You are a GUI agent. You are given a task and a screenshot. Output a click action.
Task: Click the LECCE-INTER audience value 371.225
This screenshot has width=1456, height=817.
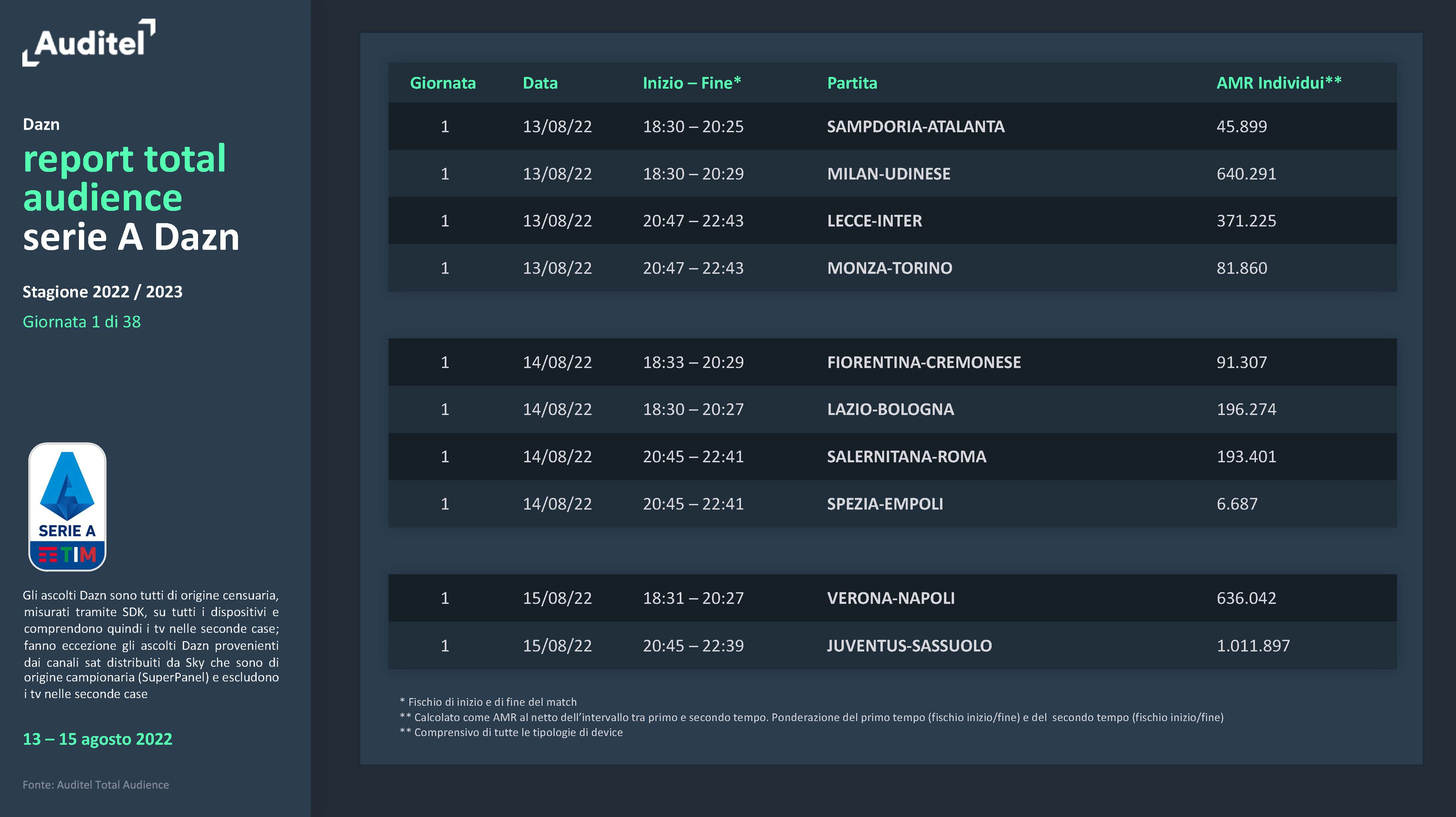(x=1246, y=220)
